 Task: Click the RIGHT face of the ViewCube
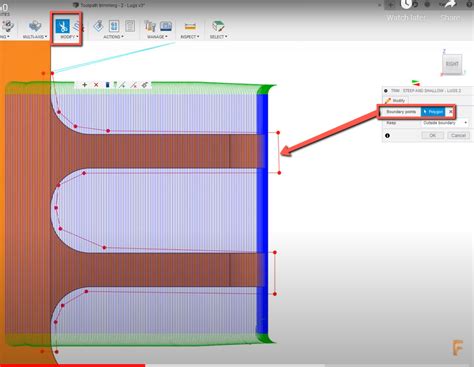point(452,64)
